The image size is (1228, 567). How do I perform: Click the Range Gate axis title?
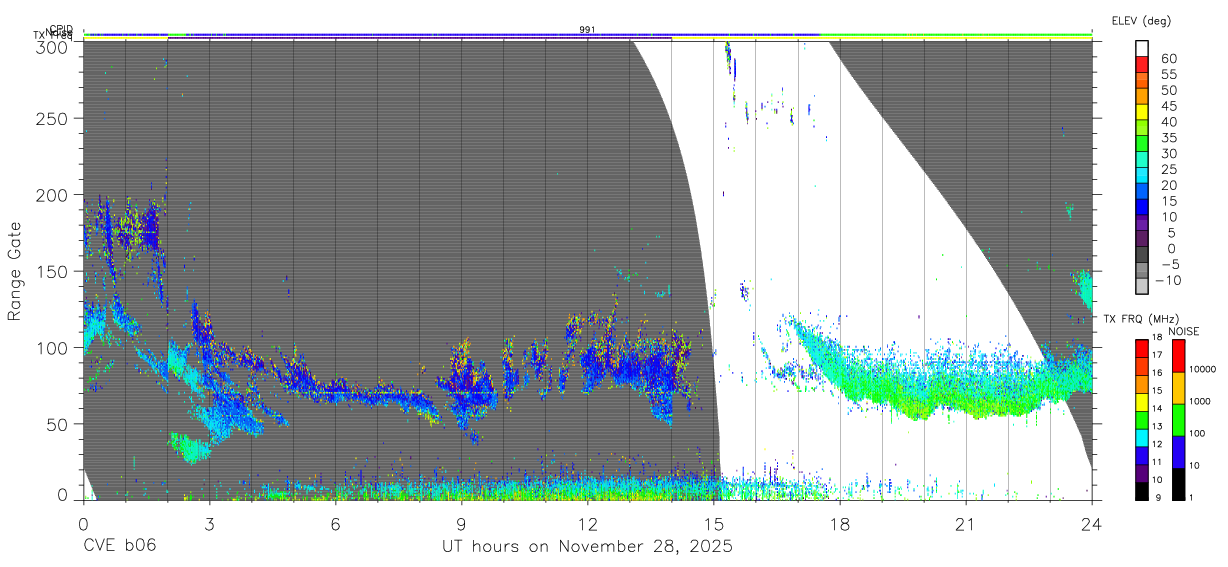[16, 271]
